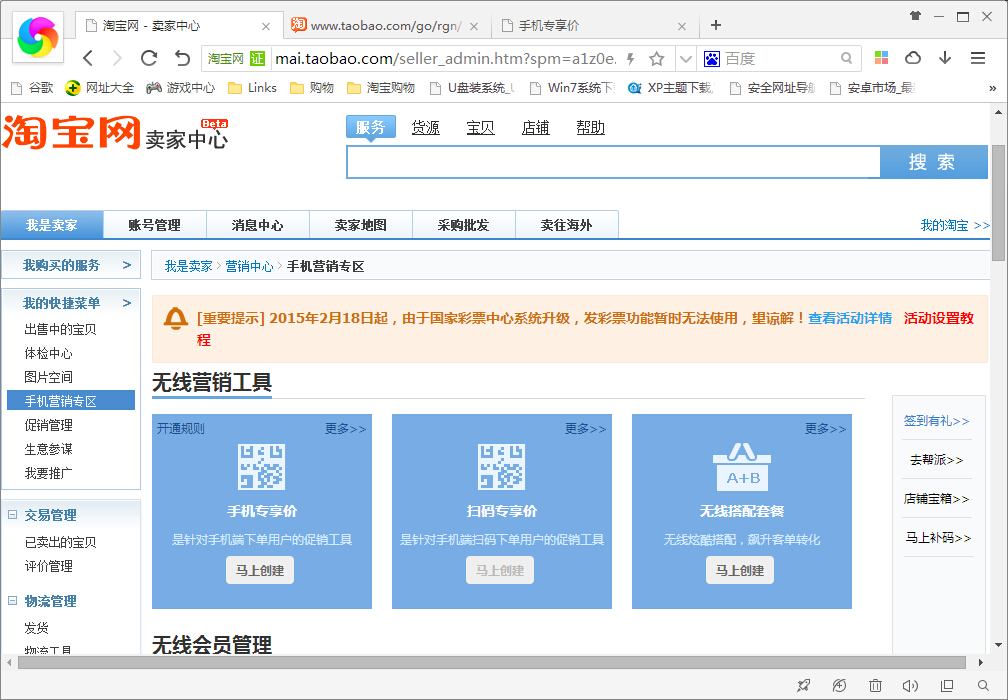
Task: Collapse the 交易管理 section
Action: click(12, 514)
